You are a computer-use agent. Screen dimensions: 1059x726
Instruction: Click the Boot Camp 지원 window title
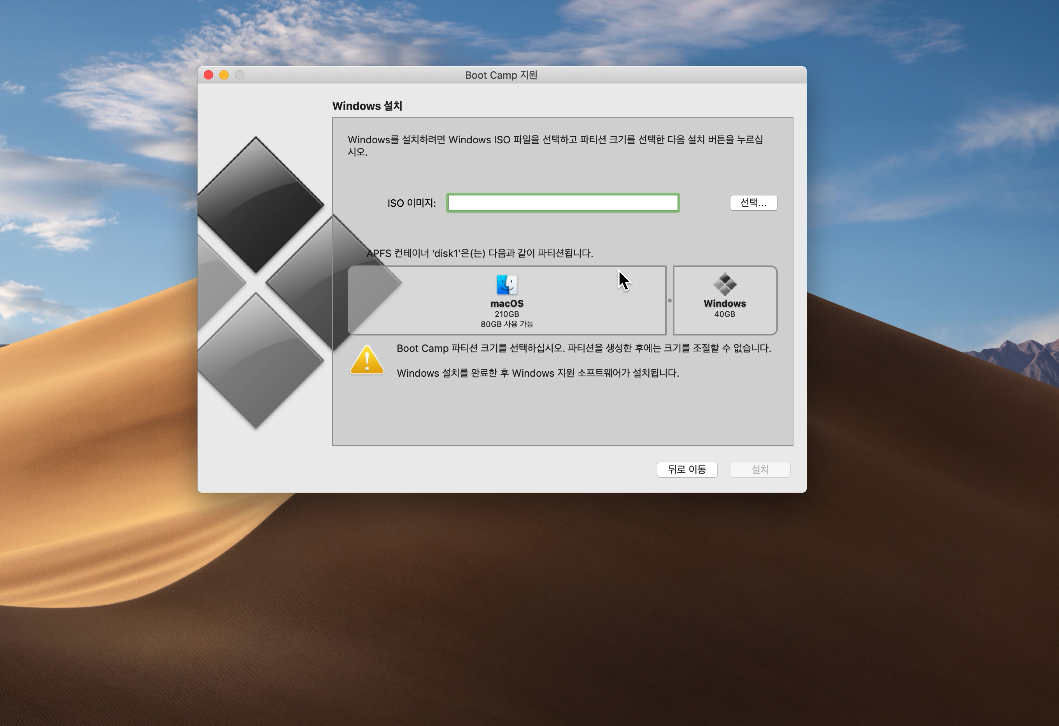coord(501,75)
